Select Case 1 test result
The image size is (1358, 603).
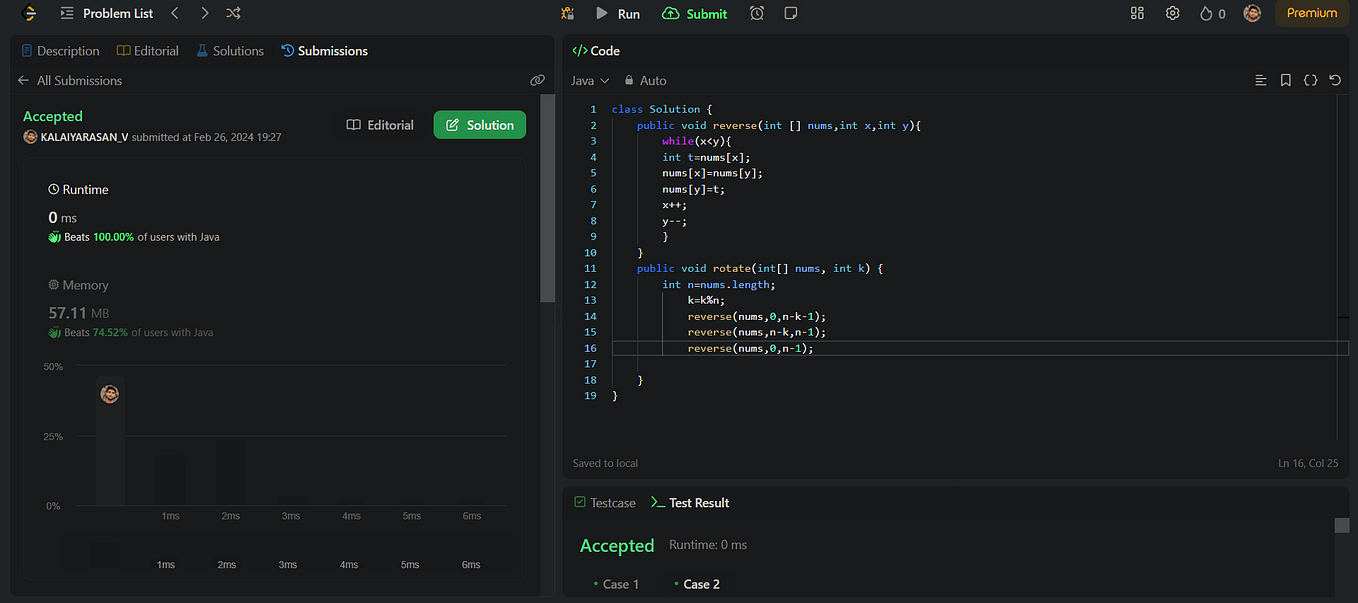pyautogui.click(x=615, y=584)
